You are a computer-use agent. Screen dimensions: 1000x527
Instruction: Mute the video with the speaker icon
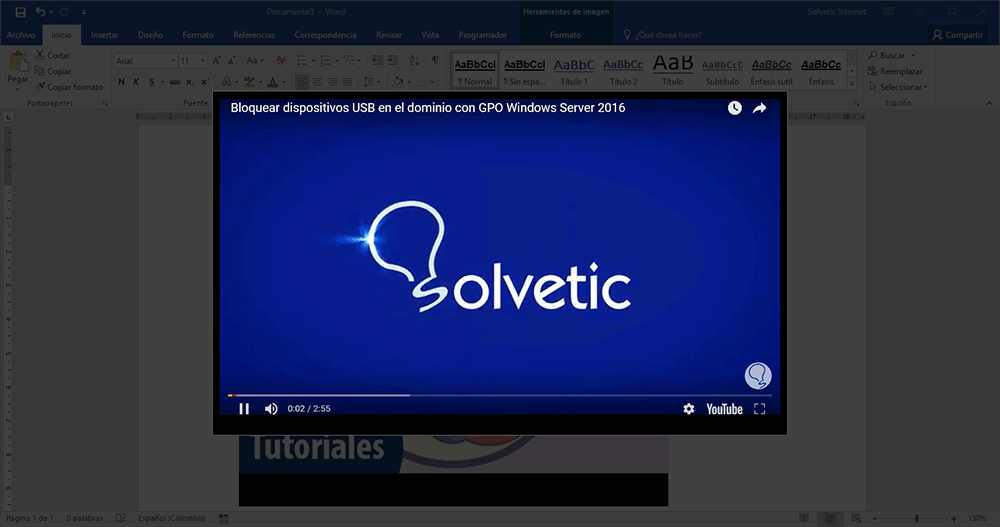click(271, 409)
